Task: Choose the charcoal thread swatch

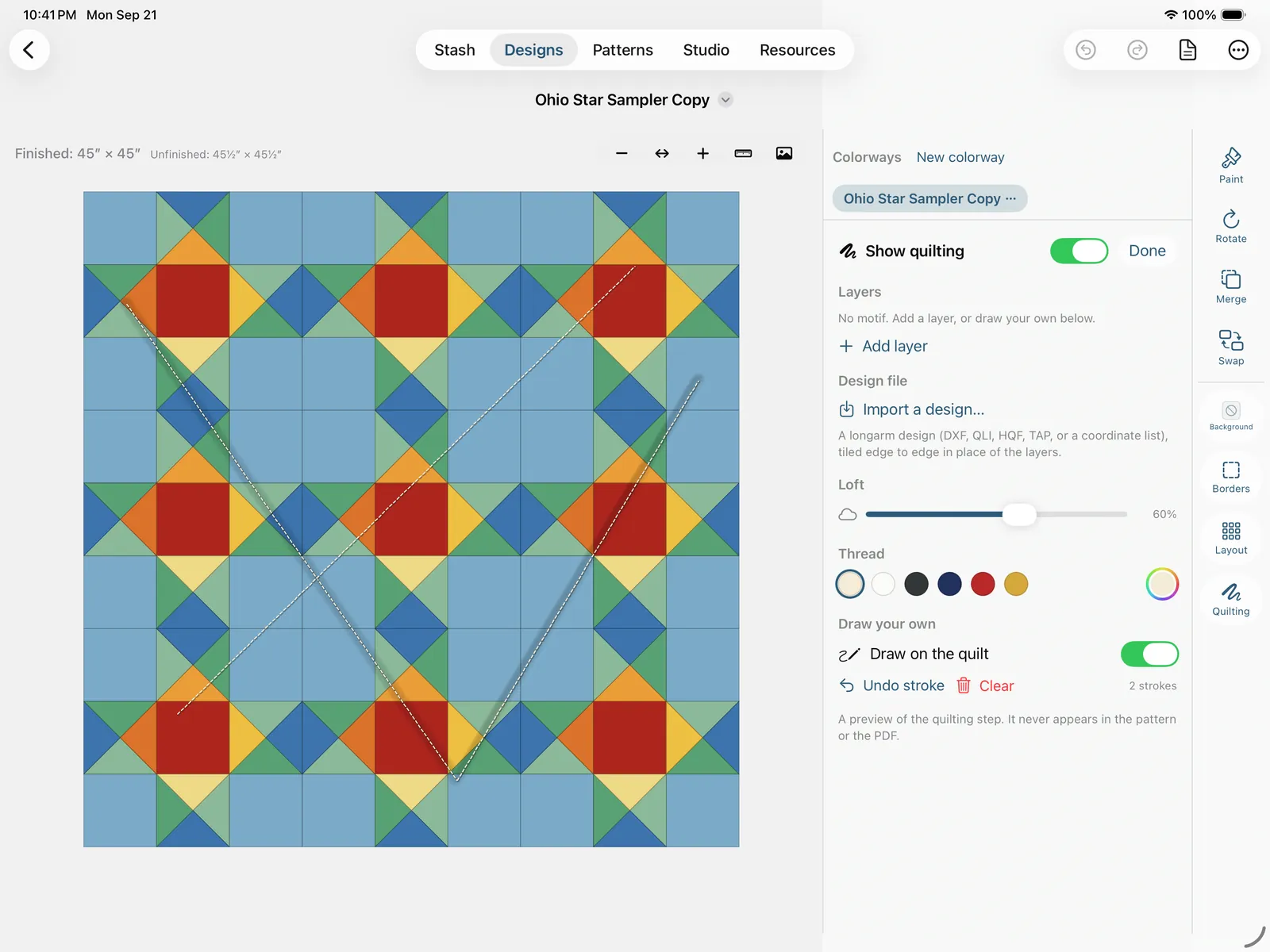Action: tap(916, 584)
